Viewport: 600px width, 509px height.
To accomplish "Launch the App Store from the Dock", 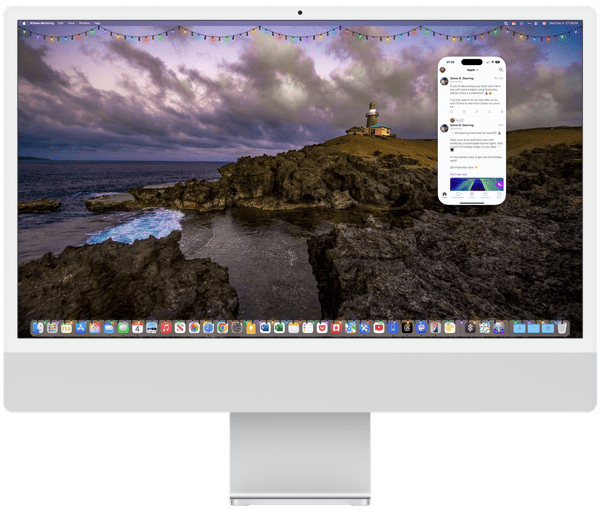I will [80, 328].
